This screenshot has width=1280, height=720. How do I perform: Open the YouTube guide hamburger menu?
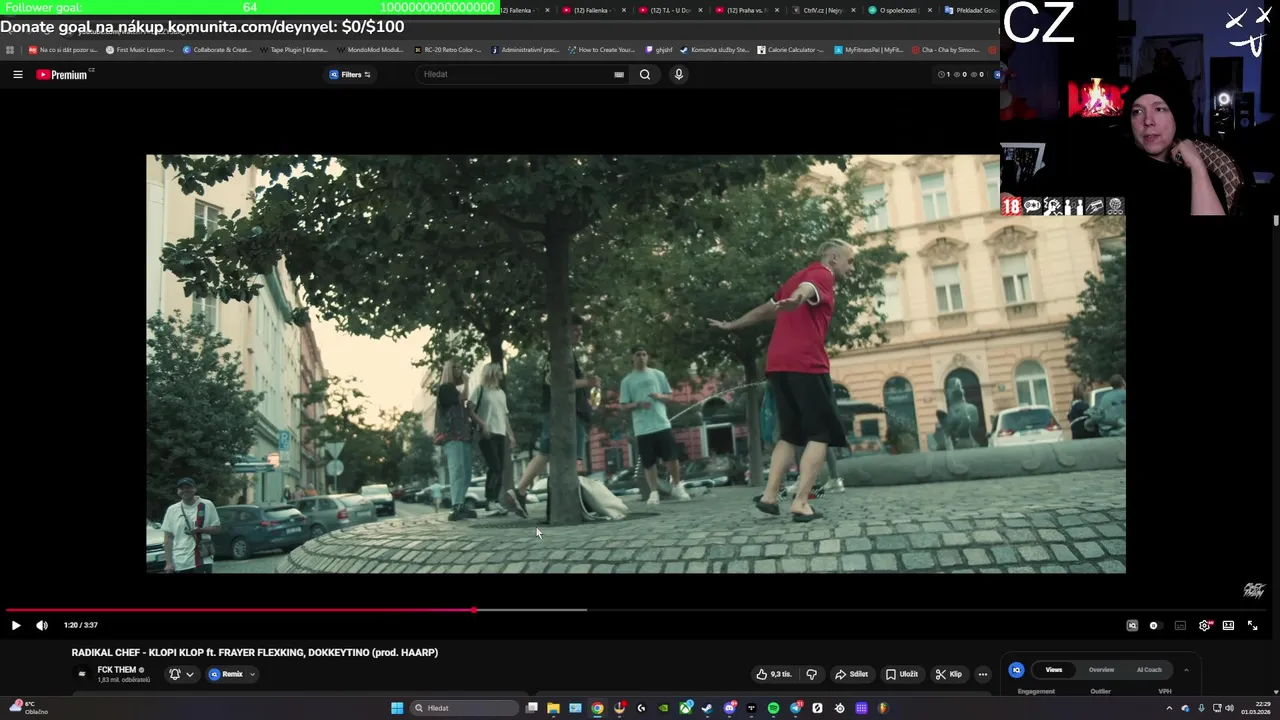tap(17, 74)
